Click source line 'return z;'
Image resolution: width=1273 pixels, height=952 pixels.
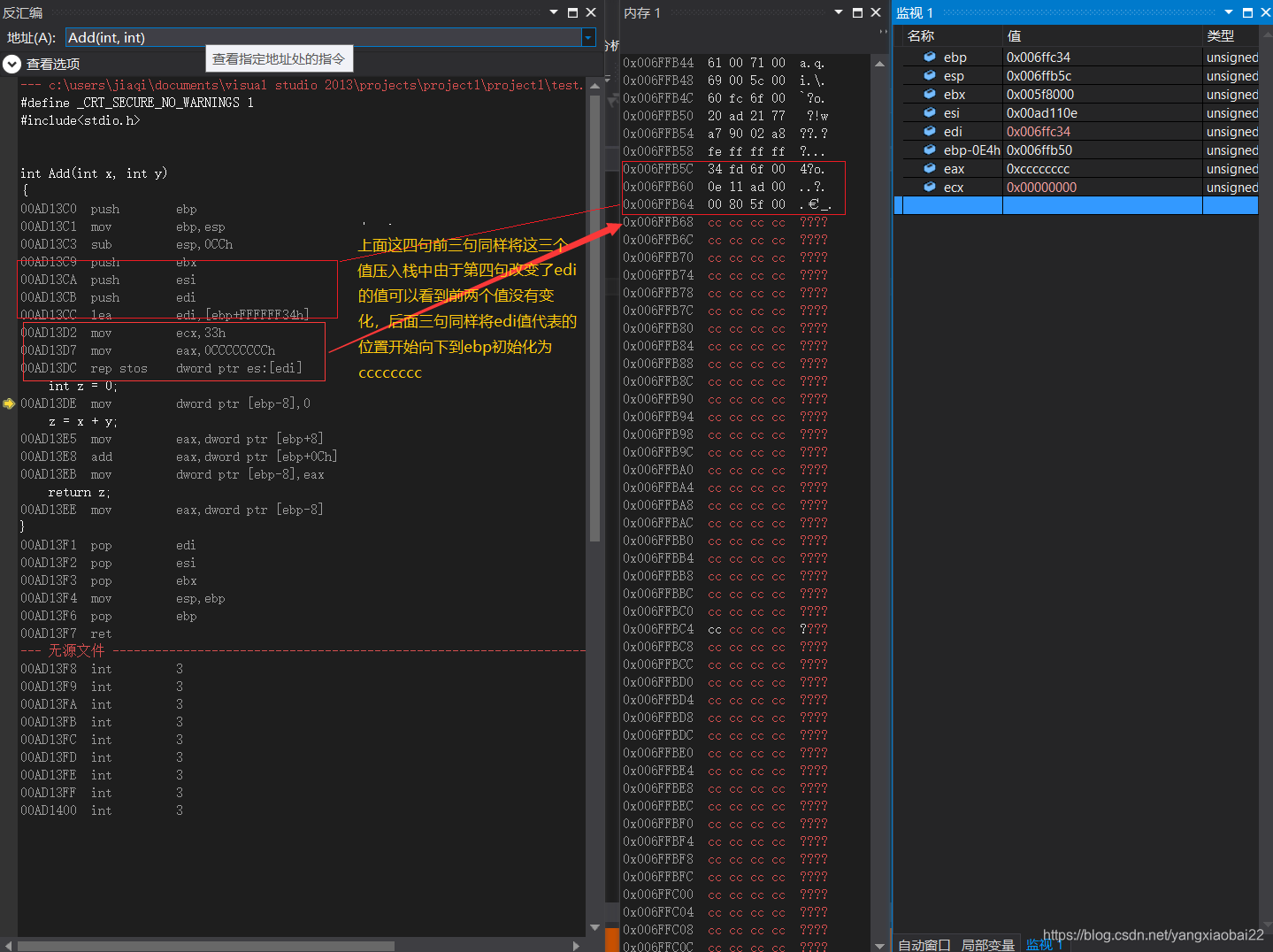click(79, 492)
